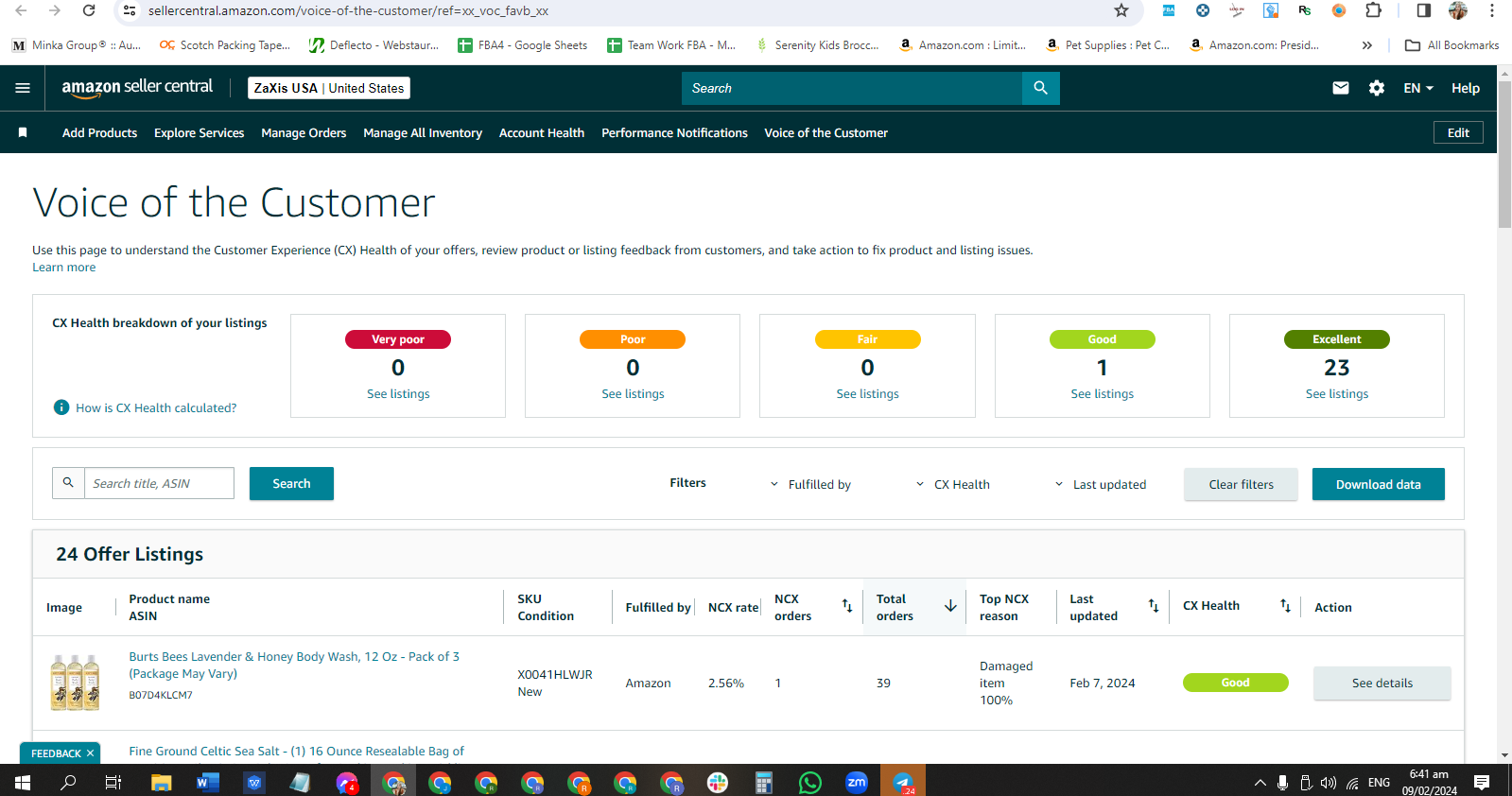Open Slack from the taskbar

point(718,782)
